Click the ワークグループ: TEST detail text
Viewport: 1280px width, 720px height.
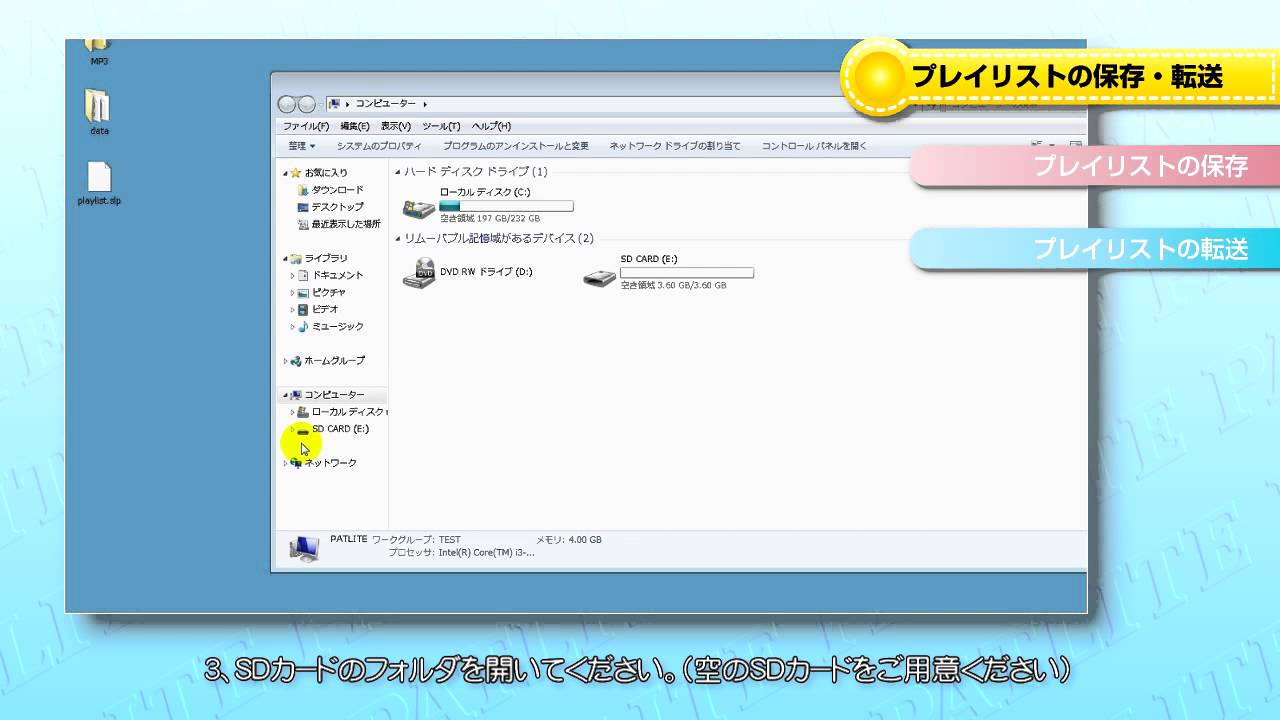(416, 540)
